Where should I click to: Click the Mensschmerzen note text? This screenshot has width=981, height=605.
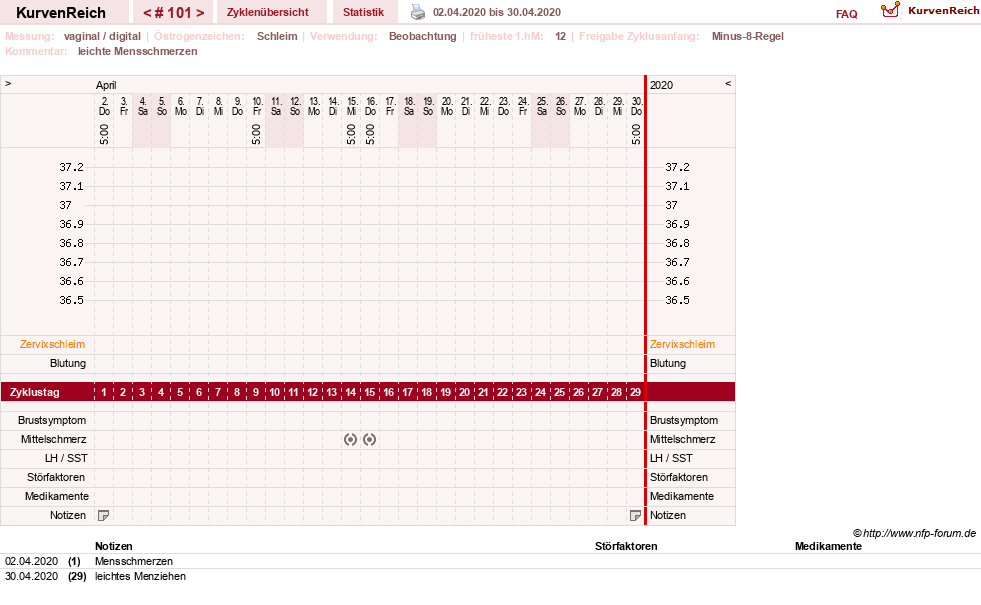pyautogui.click(x=134, y=562)
